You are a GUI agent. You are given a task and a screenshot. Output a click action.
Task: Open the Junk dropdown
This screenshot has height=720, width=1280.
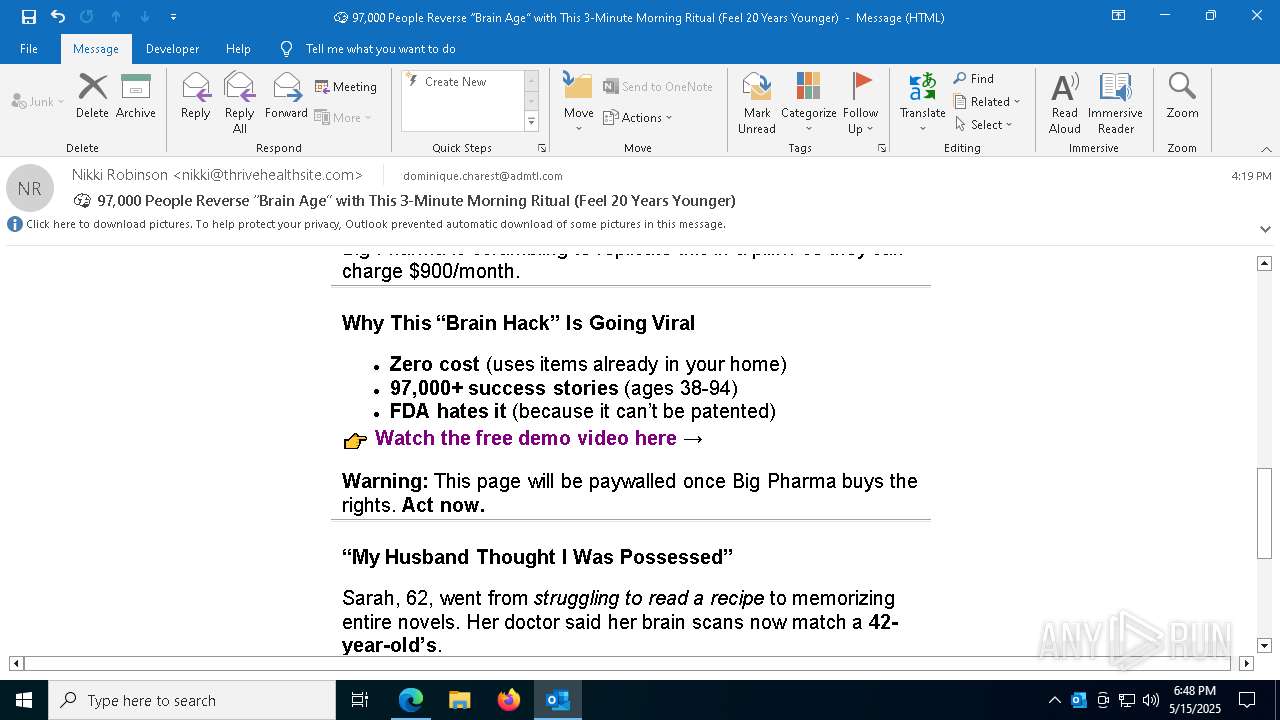point(38,101)
